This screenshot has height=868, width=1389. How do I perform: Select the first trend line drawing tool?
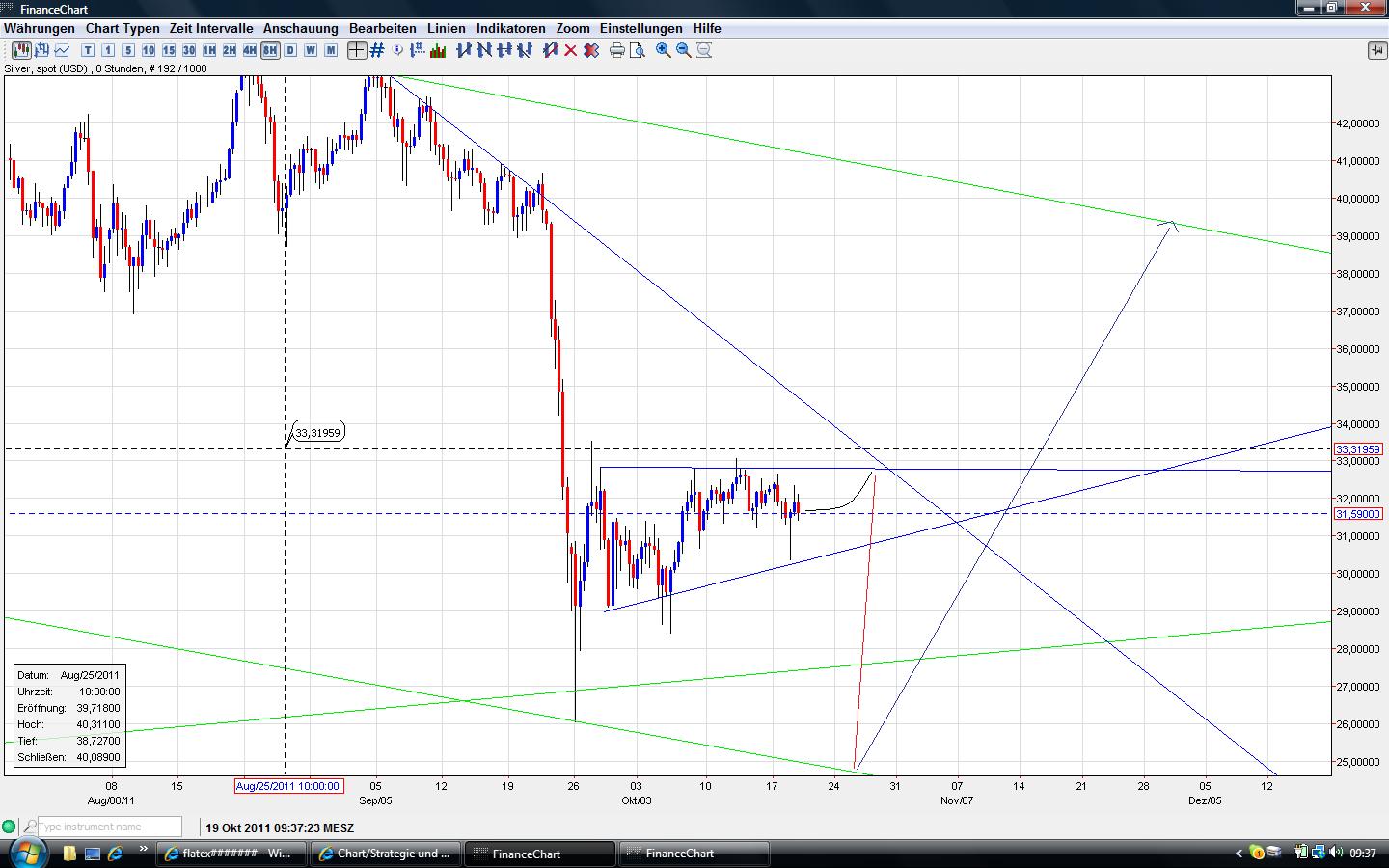tap(464, 50)
